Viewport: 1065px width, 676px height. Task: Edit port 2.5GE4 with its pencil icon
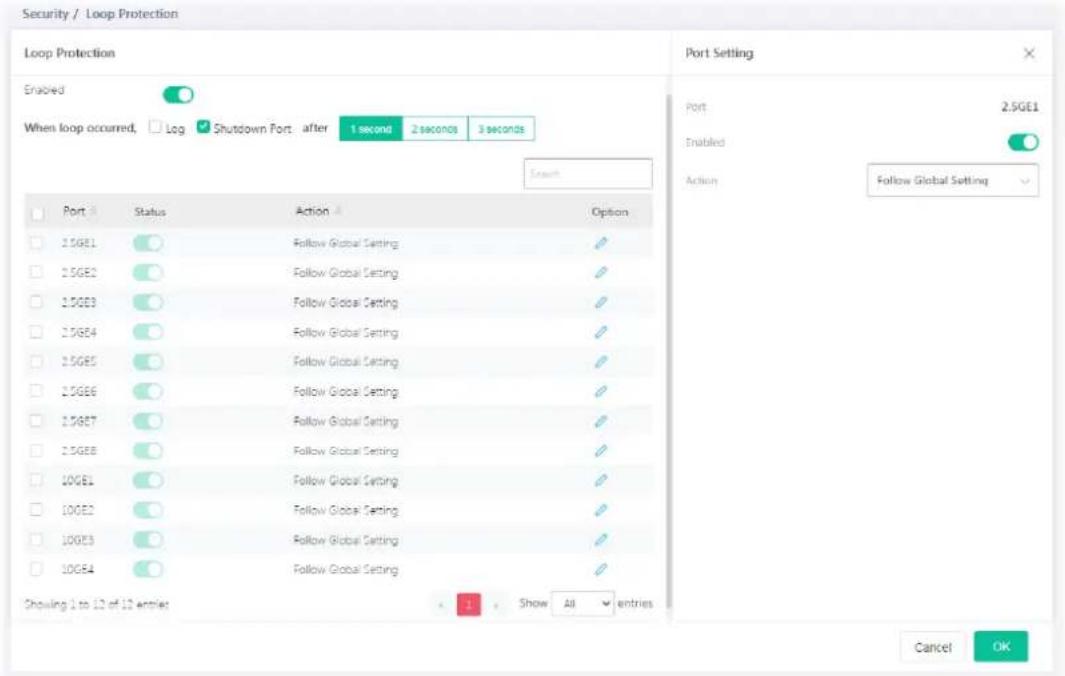(600, 332)
